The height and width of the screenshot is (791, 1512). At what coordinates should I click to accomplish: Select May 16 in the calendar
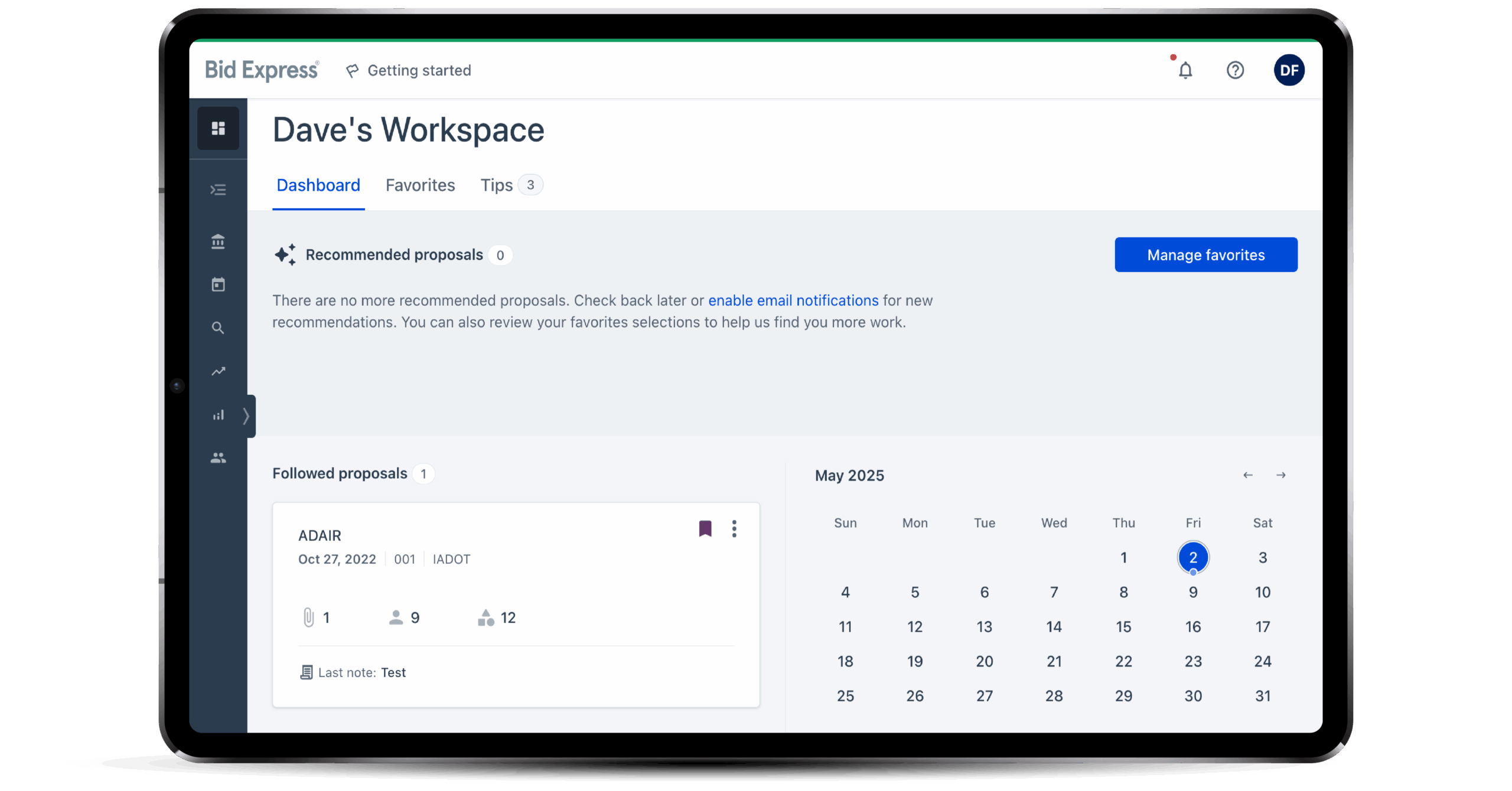(x=1192, y=627)
